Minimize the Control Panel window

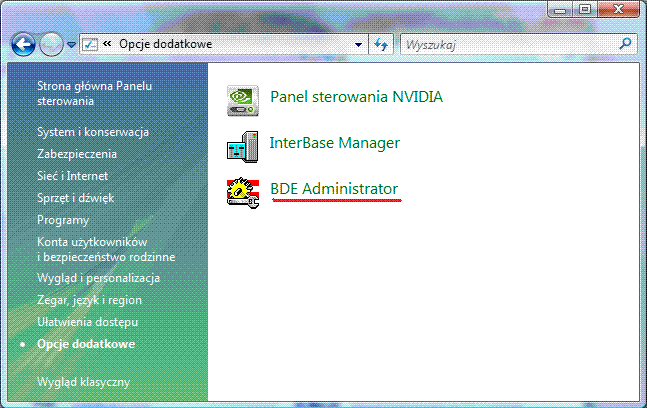(x=560, y=9)
